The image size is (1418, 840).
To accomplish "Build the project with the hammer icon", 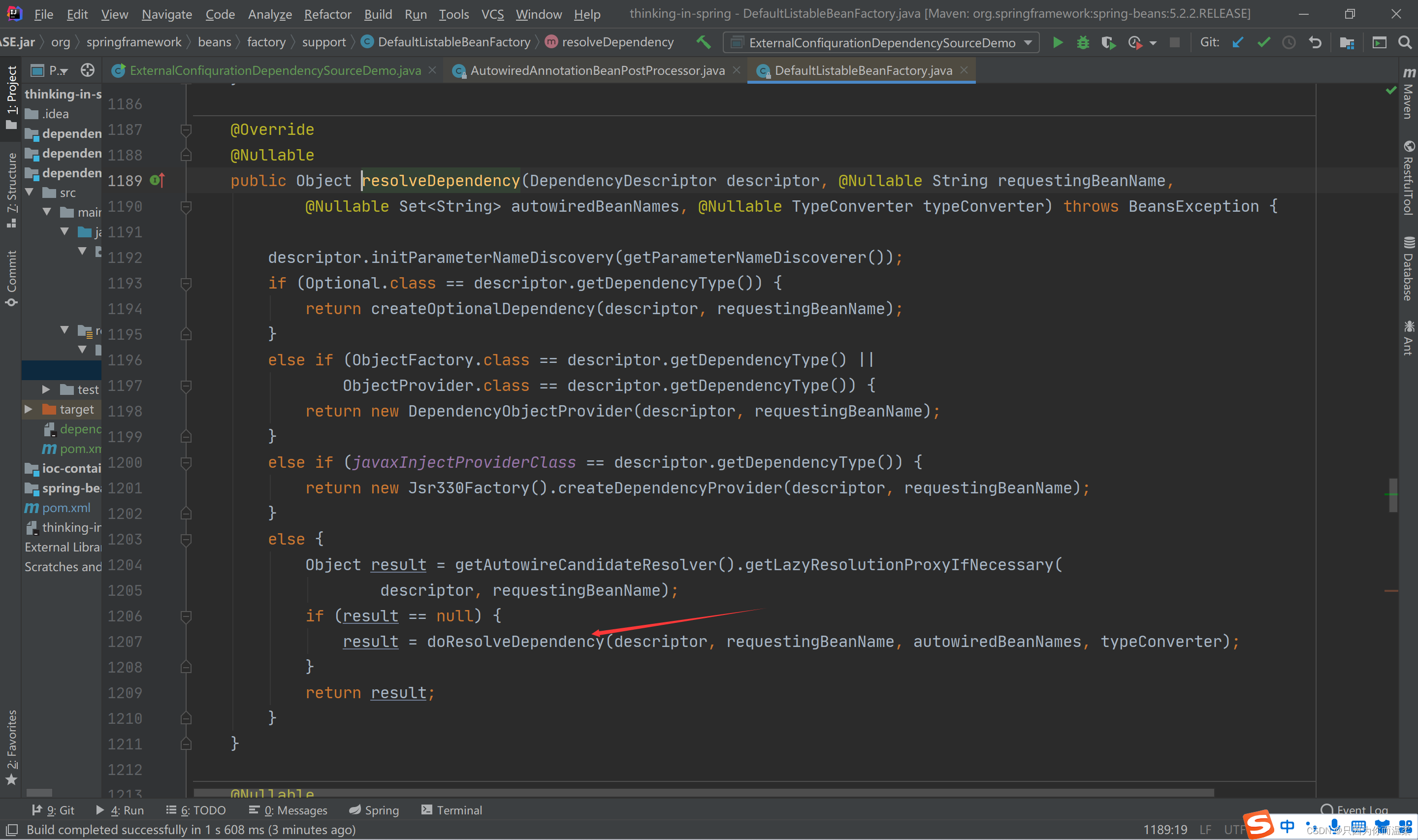I will pyautogui.click(x=704, y=42).
